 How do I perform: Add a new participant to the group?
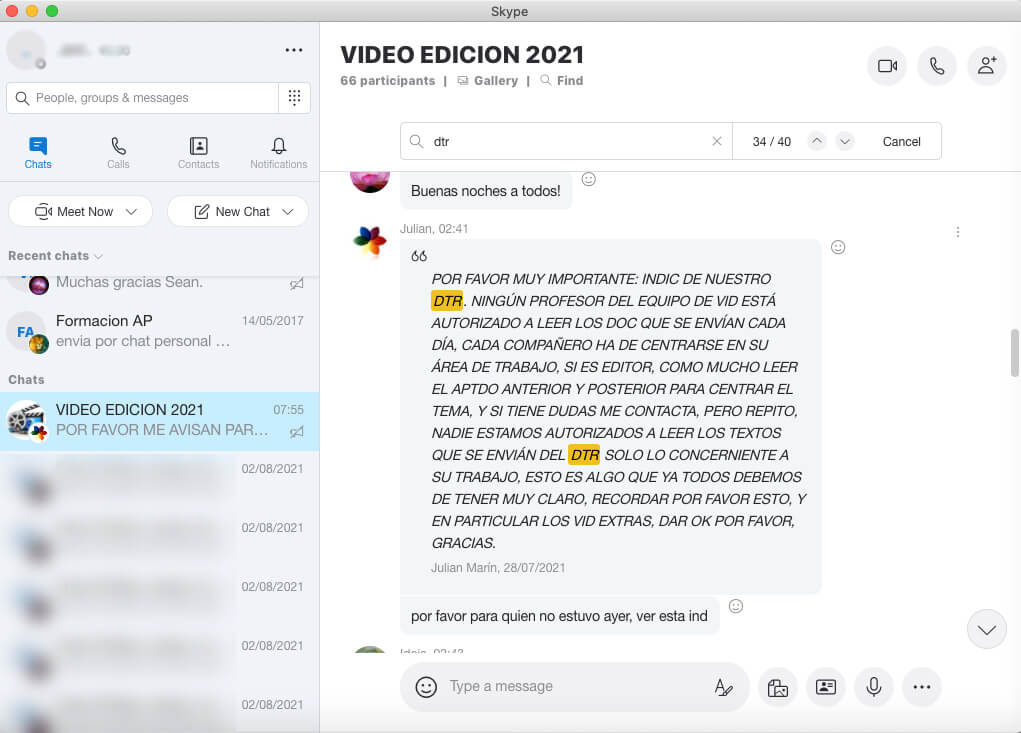tap(987, 66)
